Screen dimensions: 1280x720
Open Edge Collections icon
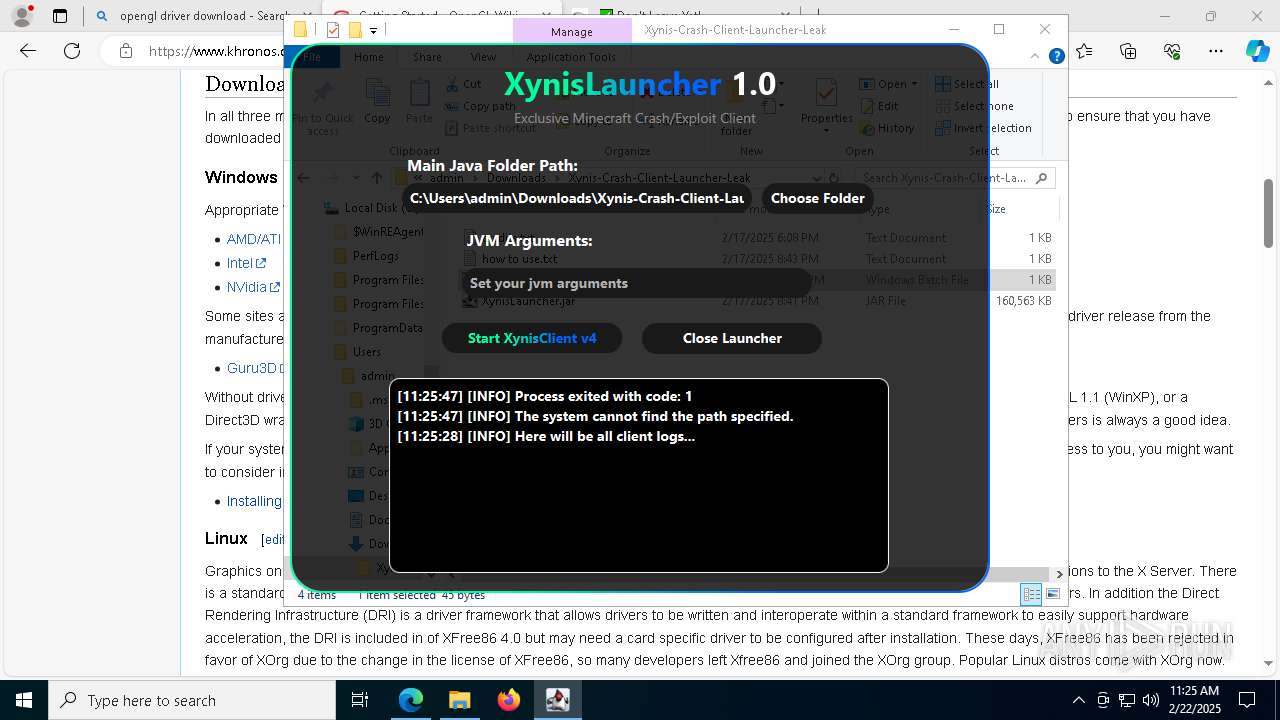[x=1128, y=51]
